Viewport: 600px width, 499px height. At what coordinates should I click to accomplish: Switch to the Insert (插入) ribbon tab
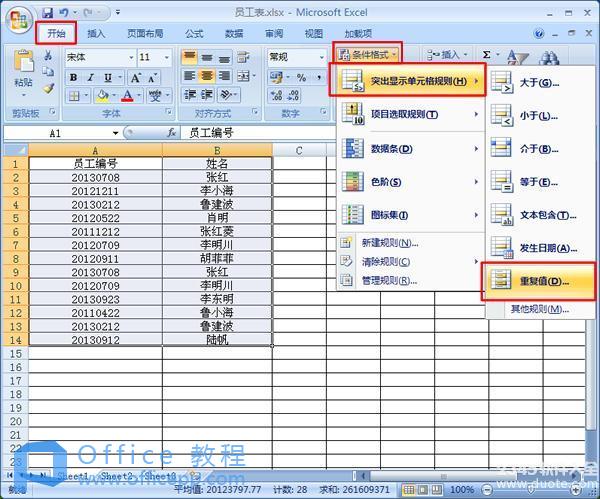tap(96, 34)
